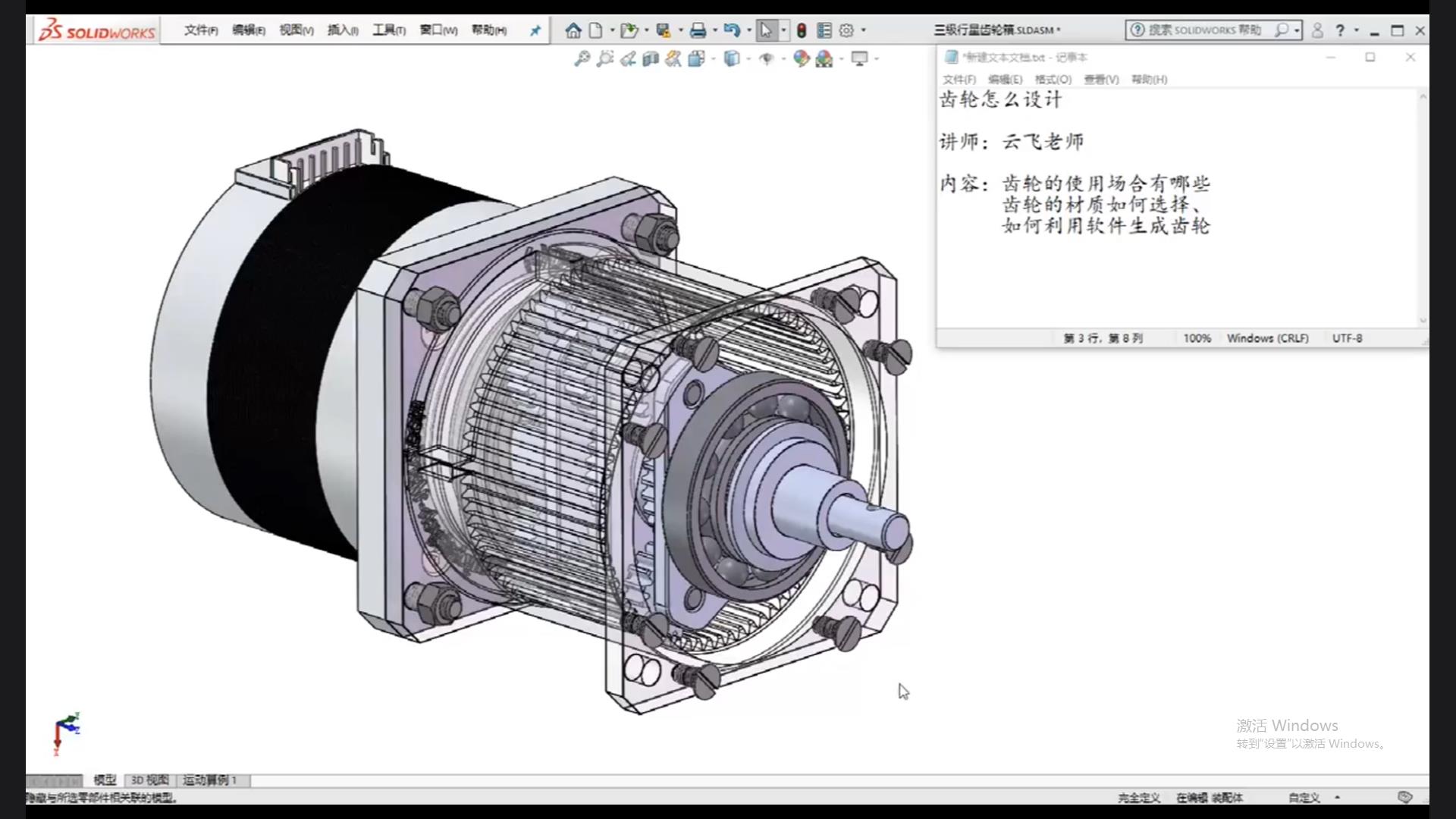The width and height of the screenshot is (1456, 819).
Task: Click Apply Scene icon
Action: pos(824,58)
